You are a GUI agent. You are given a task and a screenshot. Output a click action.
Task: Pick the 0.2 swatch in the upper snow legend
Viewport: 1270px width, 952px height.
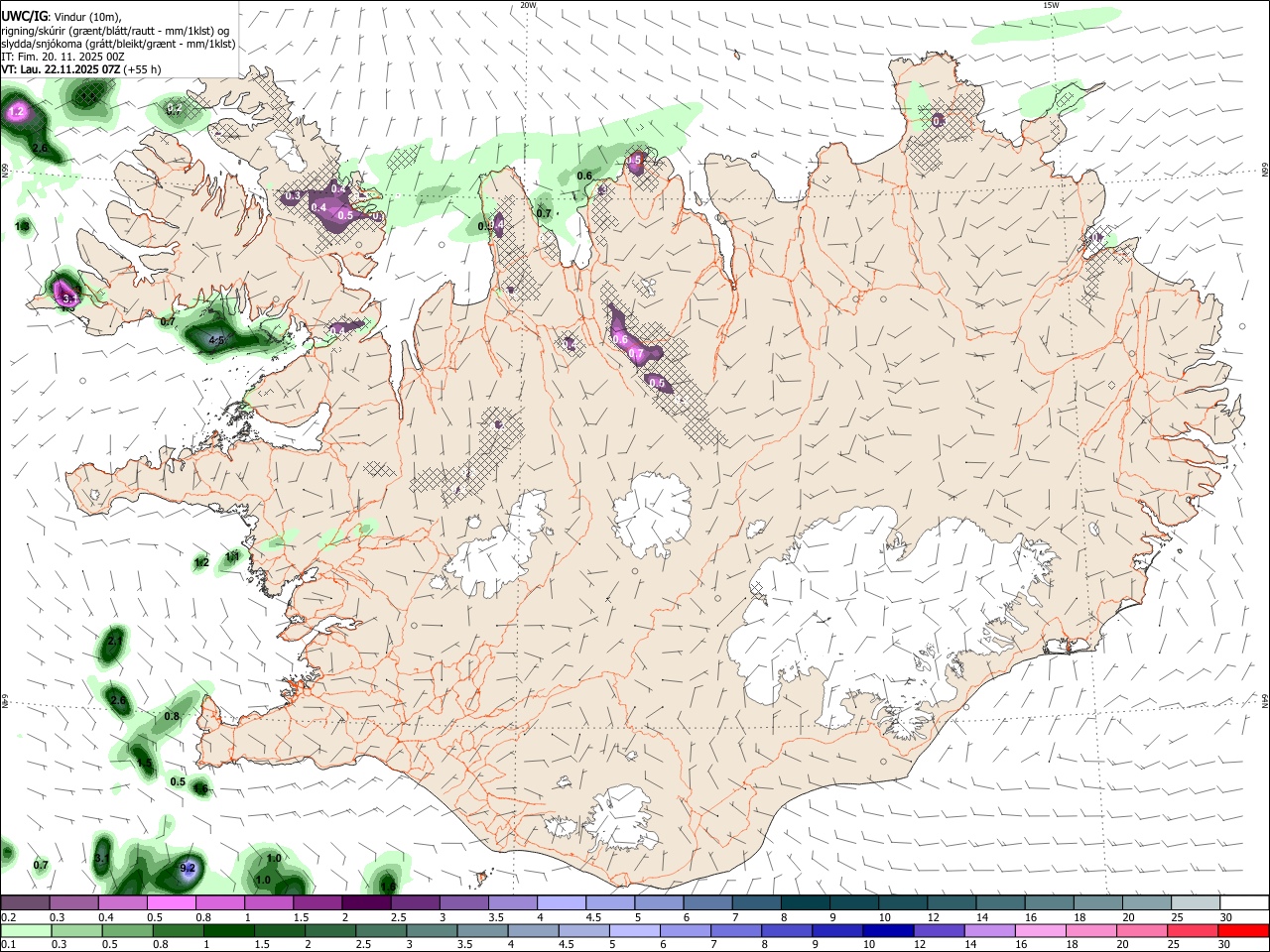click(x=25, y=902)
